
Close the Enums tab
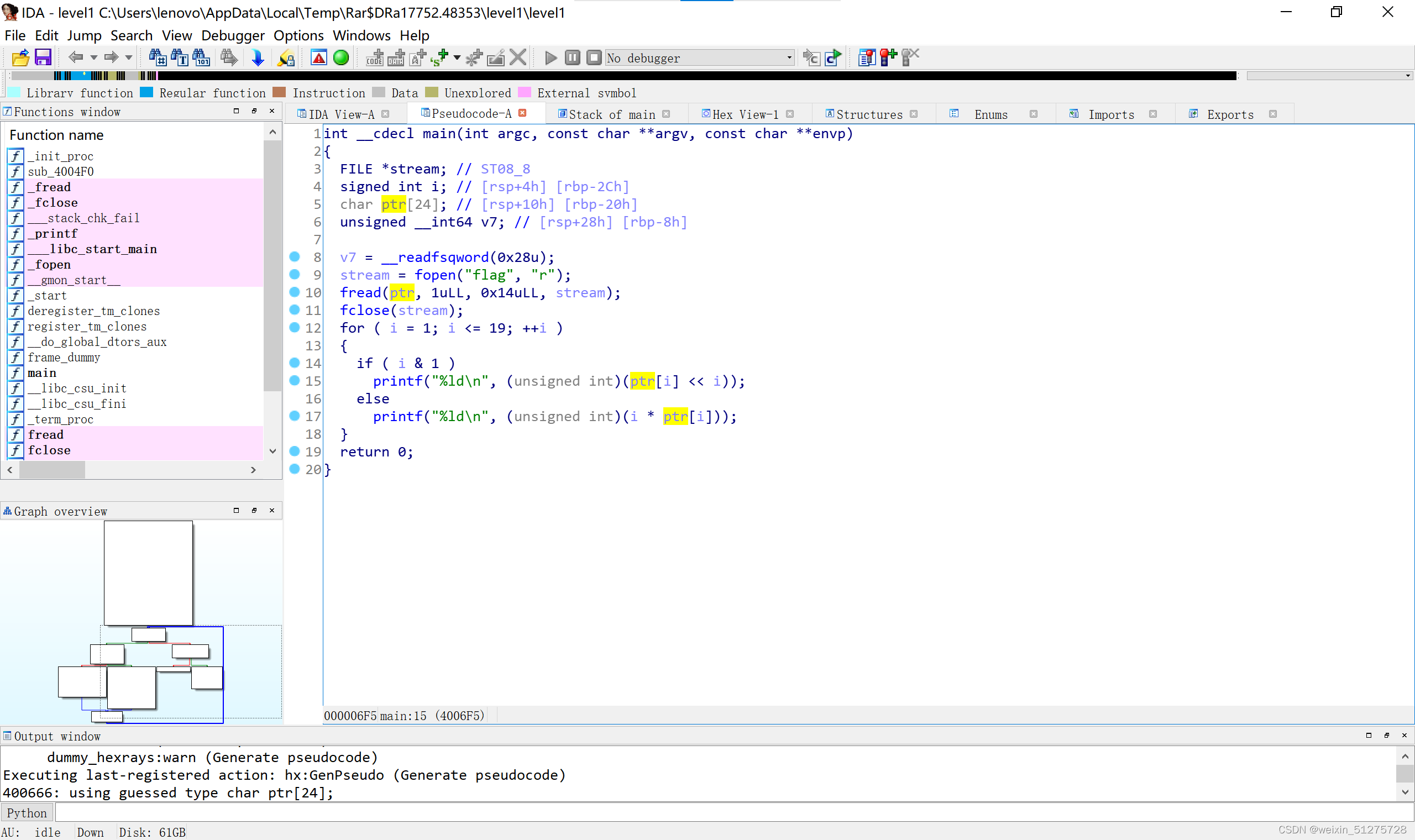[1034, 114]
